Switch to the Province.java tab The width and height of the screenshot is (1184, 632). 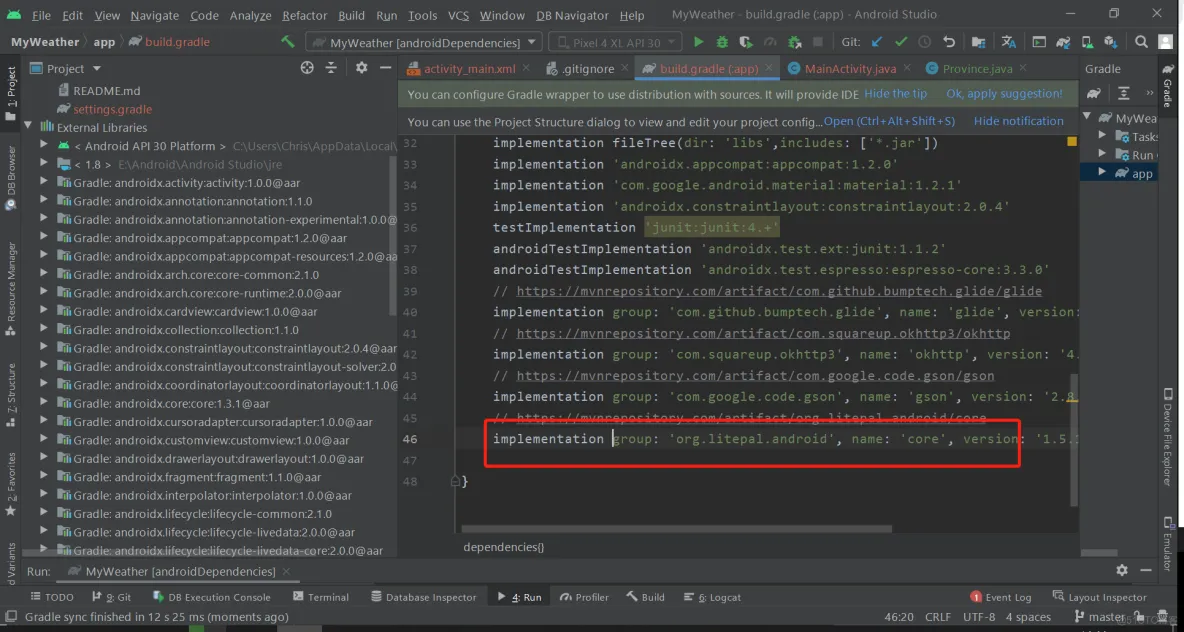[x=977, y=69]
